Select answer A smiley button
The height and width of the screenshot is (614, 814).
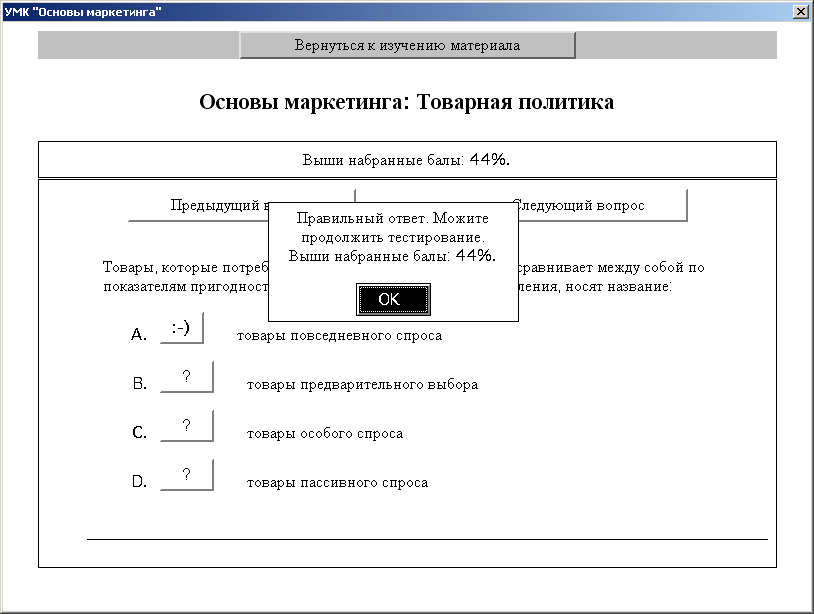coord(181,328)
